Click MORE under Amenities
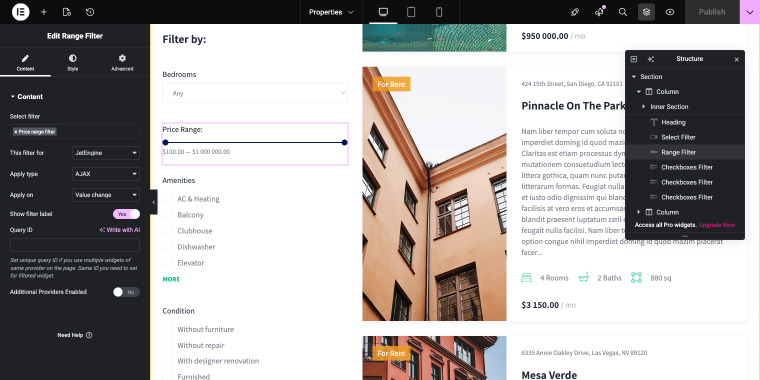Screen dimensions: 760x380 (x=171, y=279)
